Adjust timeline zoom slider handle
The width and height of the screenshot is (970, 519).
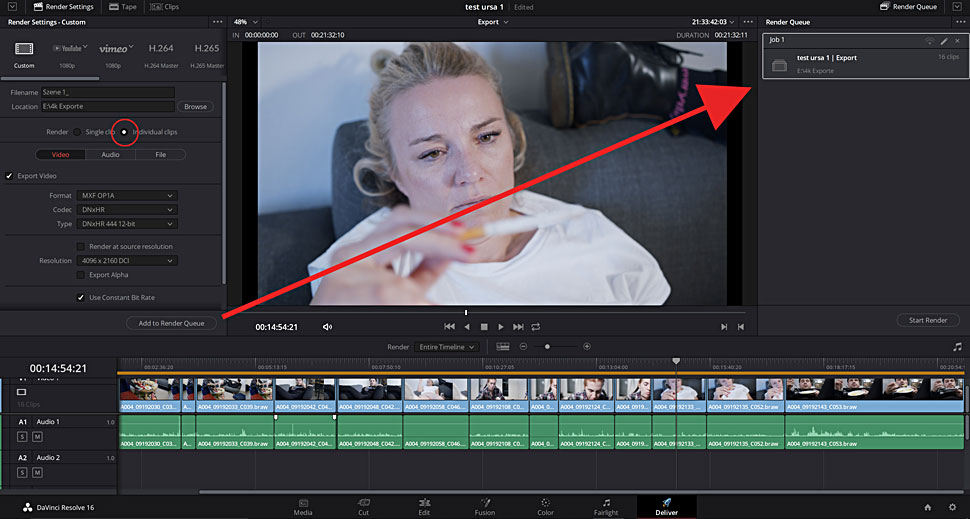pos(547,346)
